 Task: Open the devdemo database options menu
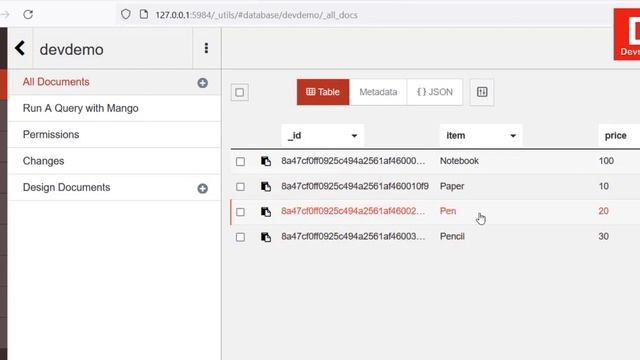tap(206, 48)
